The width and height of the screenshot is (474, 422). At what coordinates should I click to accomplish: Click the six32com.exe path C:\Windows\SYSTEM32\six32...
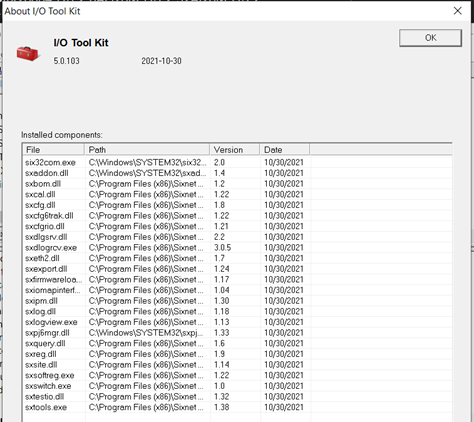pos(148,162)
